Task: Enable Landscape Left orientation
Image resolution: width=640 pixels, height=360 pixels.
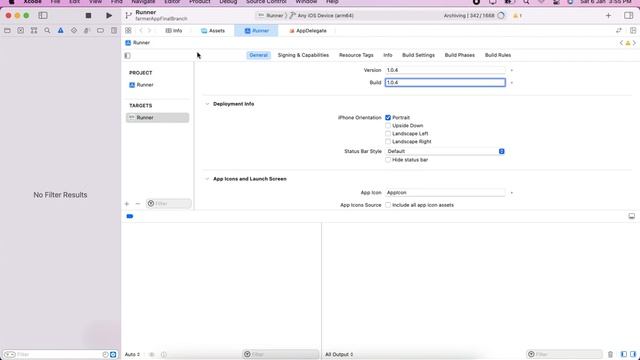Action: 388,133
